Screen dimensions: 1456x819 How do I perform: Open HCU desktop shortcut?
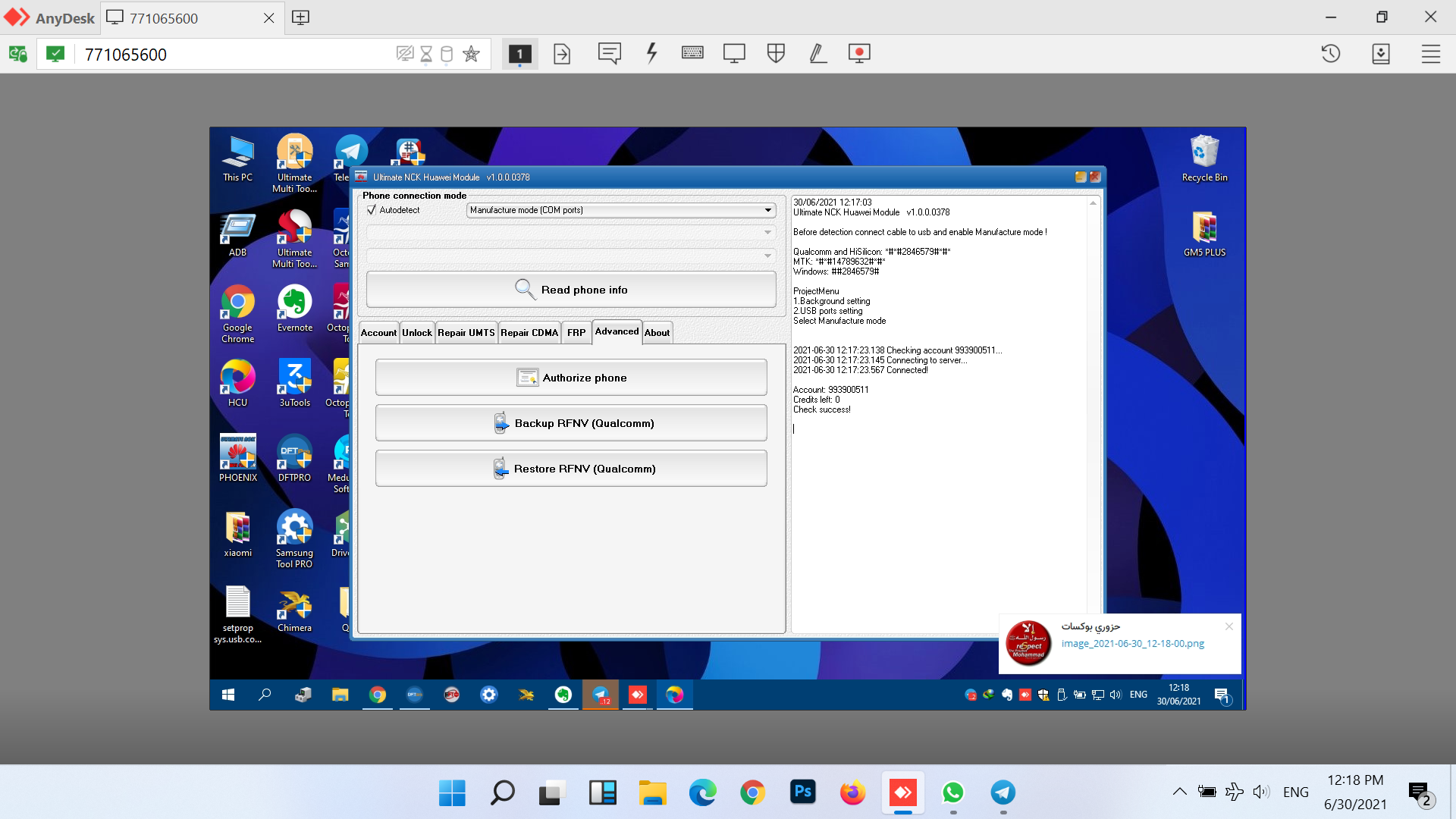point(237,384)
